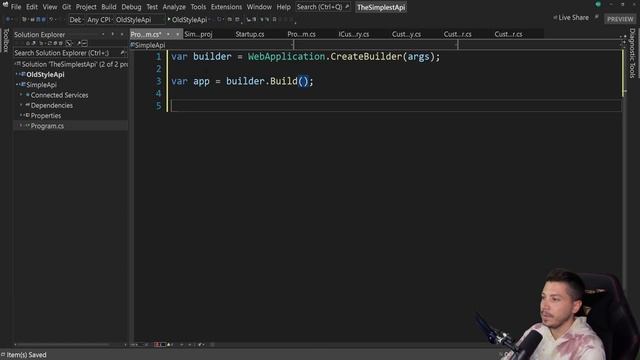Pin the active Pro...m.cs* tab
Image resolution: width=640 pixels, height=360 pixels.
coord(168,34)
